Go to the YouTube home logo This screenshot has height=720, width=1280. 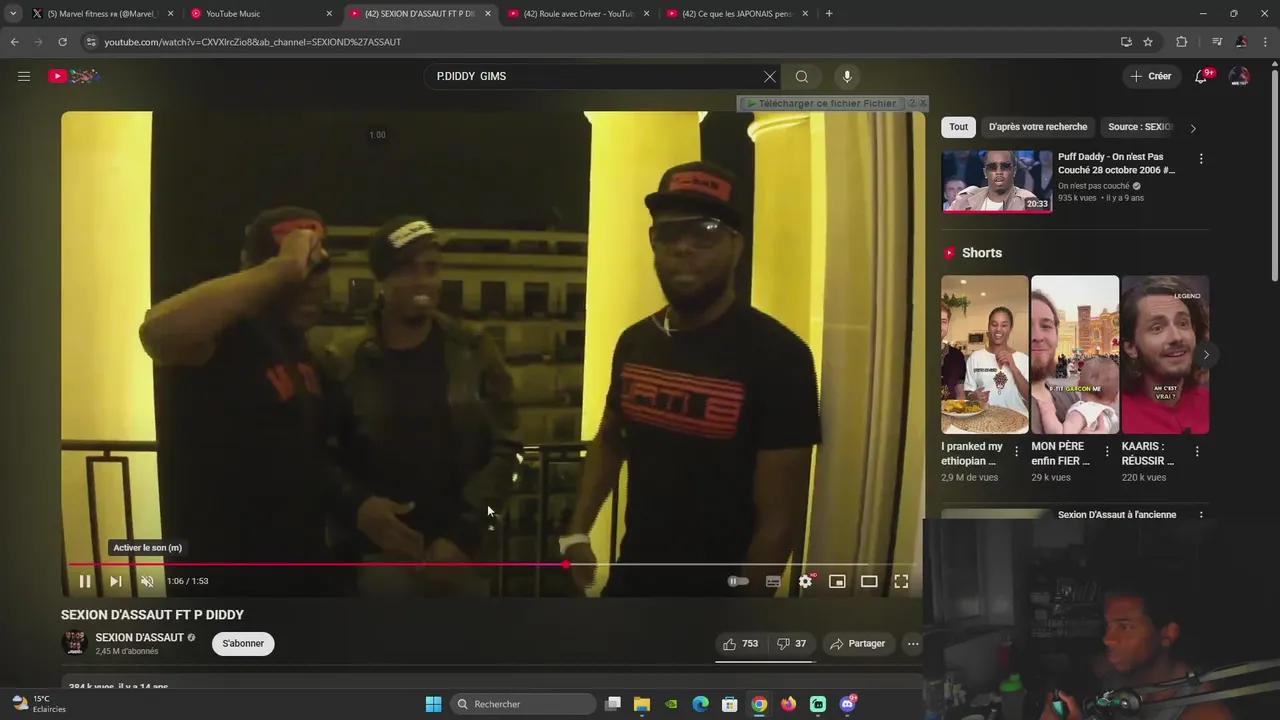[74, 76]
